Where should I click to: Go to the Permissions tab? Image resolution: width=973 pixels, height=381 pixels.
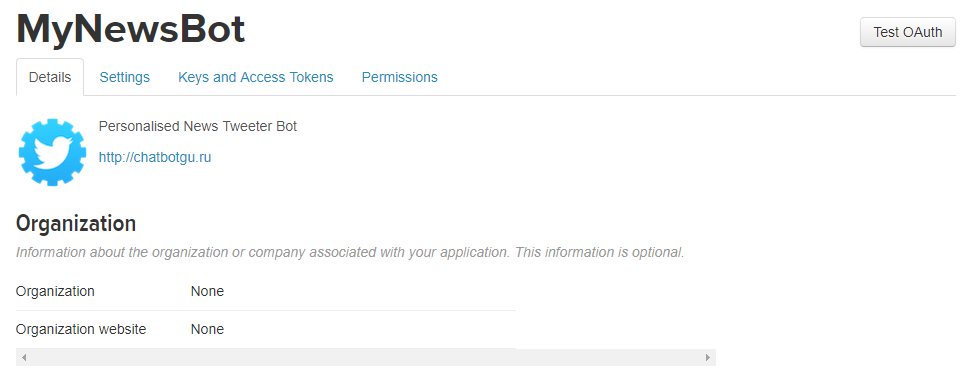point(400,78)
